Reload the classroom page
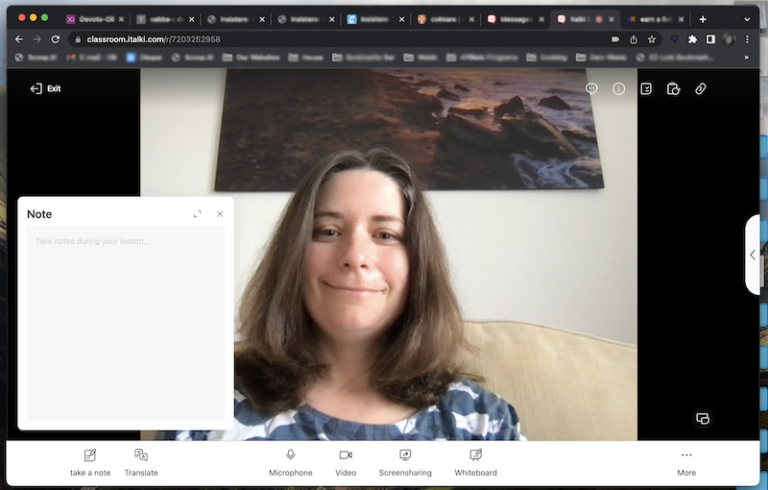 [55, 39]
